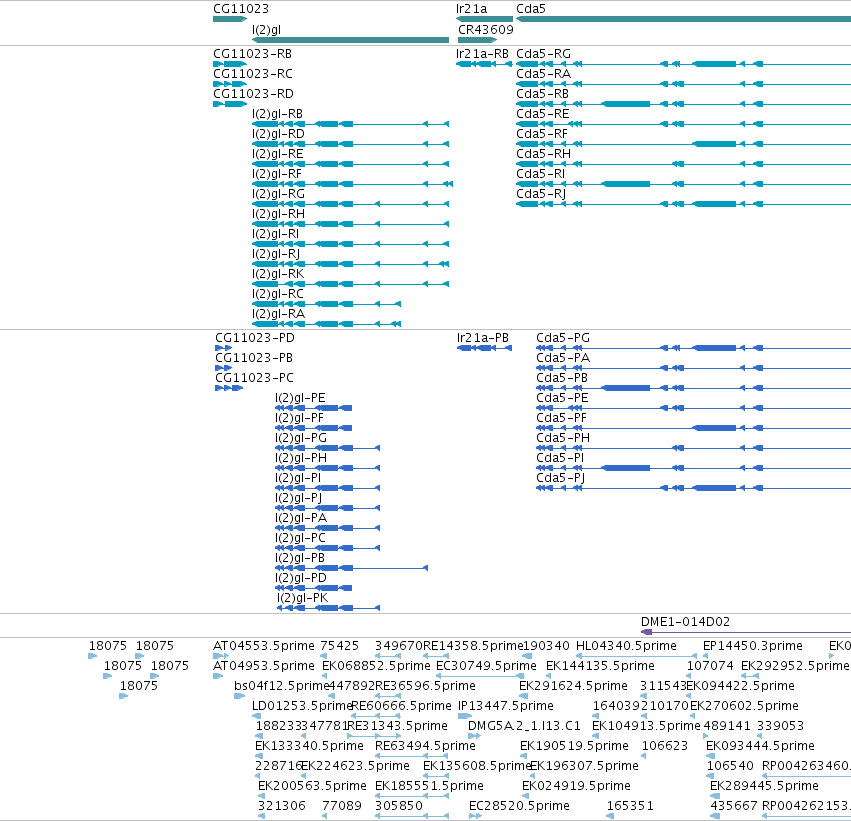Click protein l(2)gl-PC label
This screenshot has height=821, width=851.
[300, 538]
